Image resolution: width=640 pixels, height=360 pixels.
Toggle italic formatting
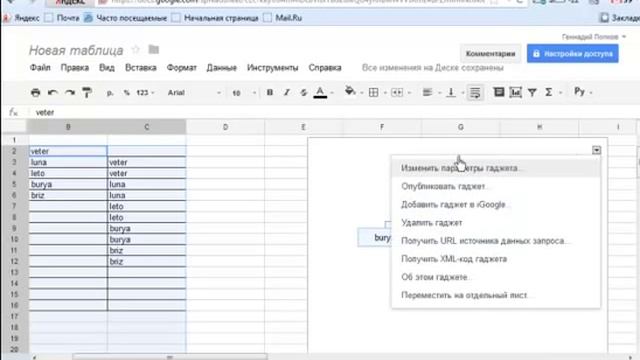pyautogui.click(x=287, y=93)
